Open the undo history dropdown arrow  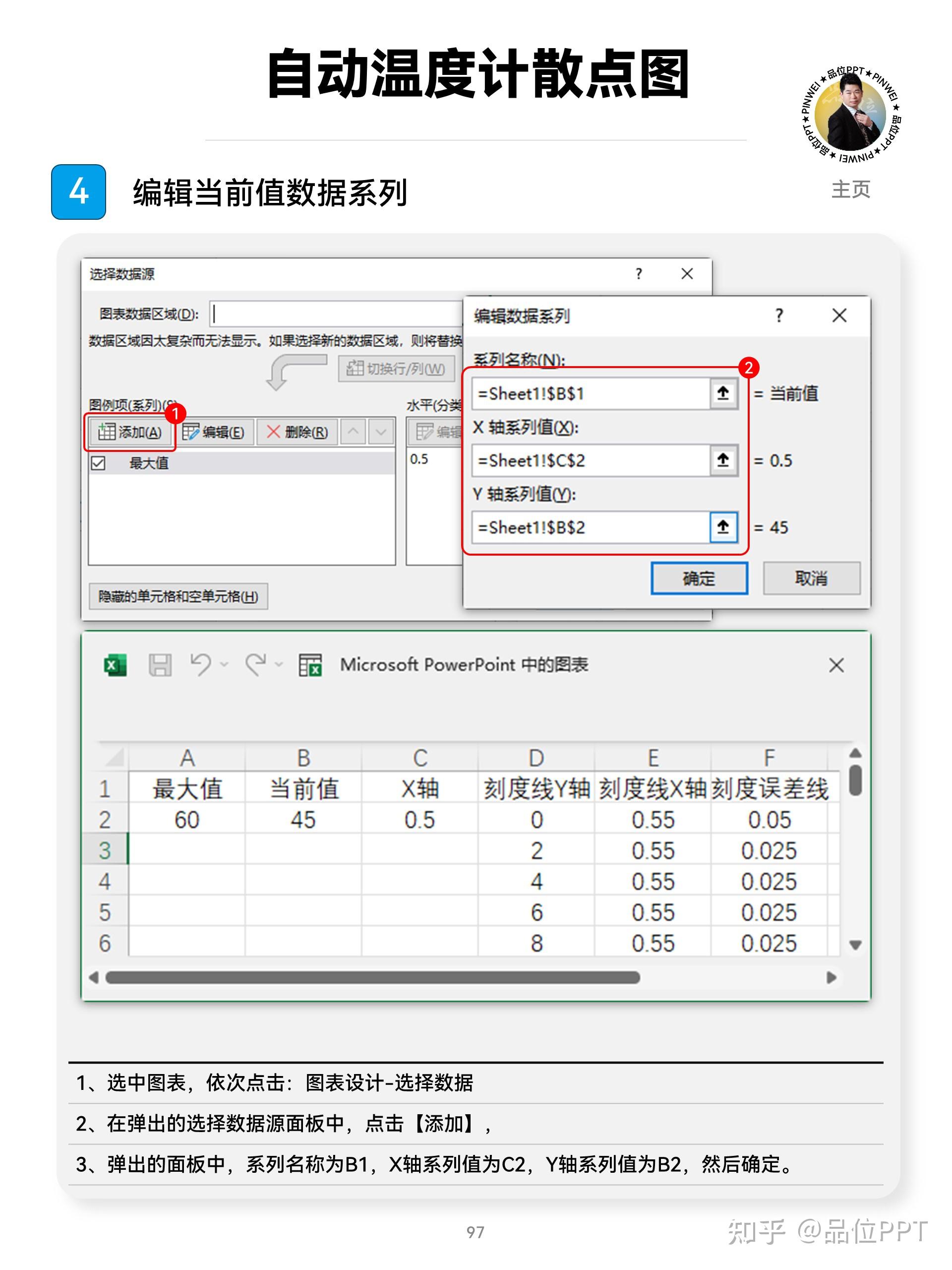click(225, 664)
